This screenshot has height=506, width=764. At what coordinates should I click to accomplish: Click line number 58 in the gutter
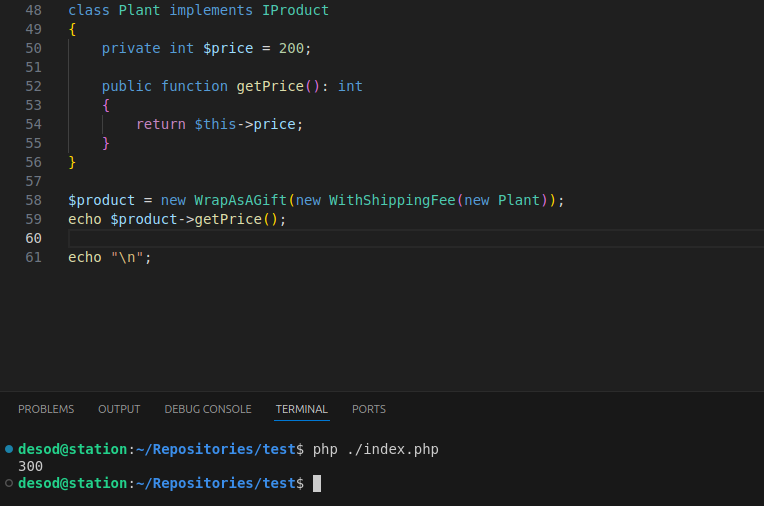[x=33, y=200]
